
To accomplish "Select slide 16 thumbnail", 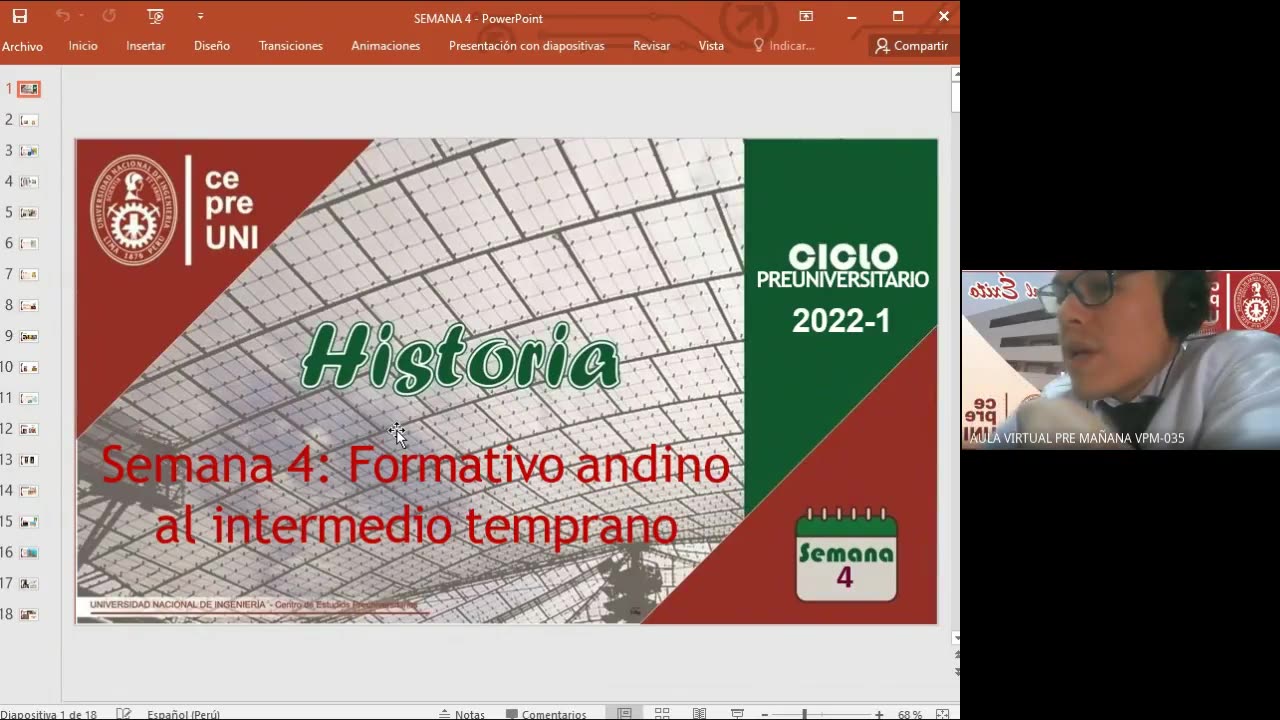I will point(29,553).
